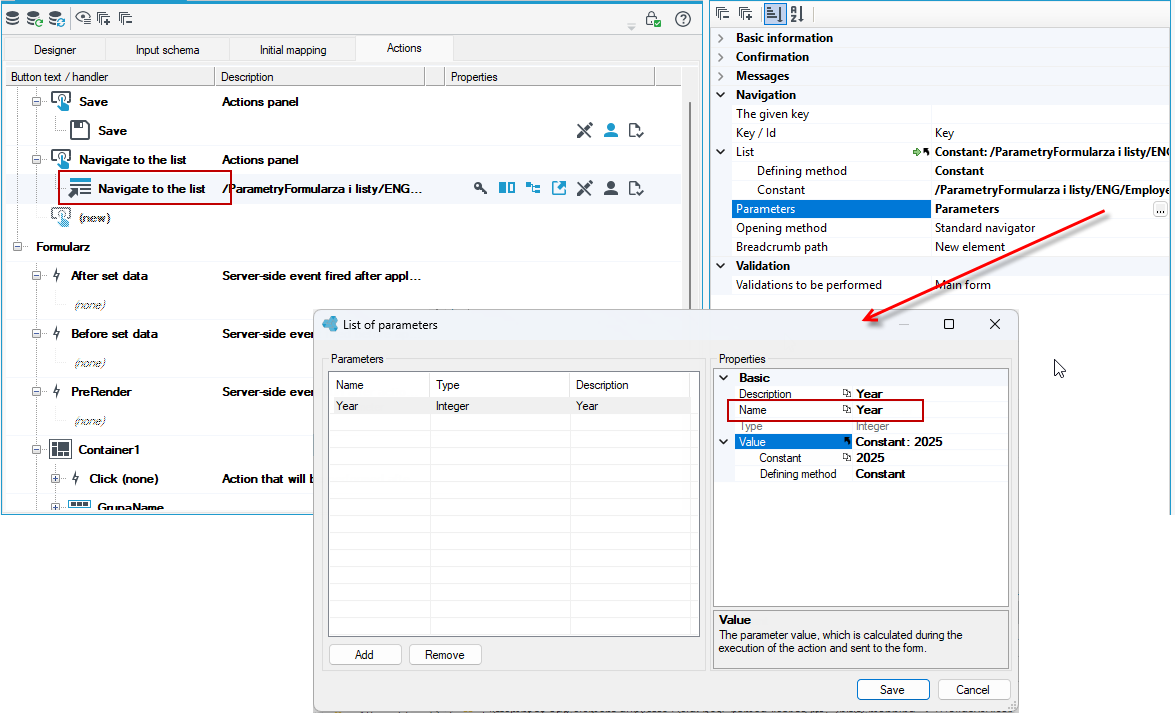Select the Year parameter row

click(x=510, y=405)
